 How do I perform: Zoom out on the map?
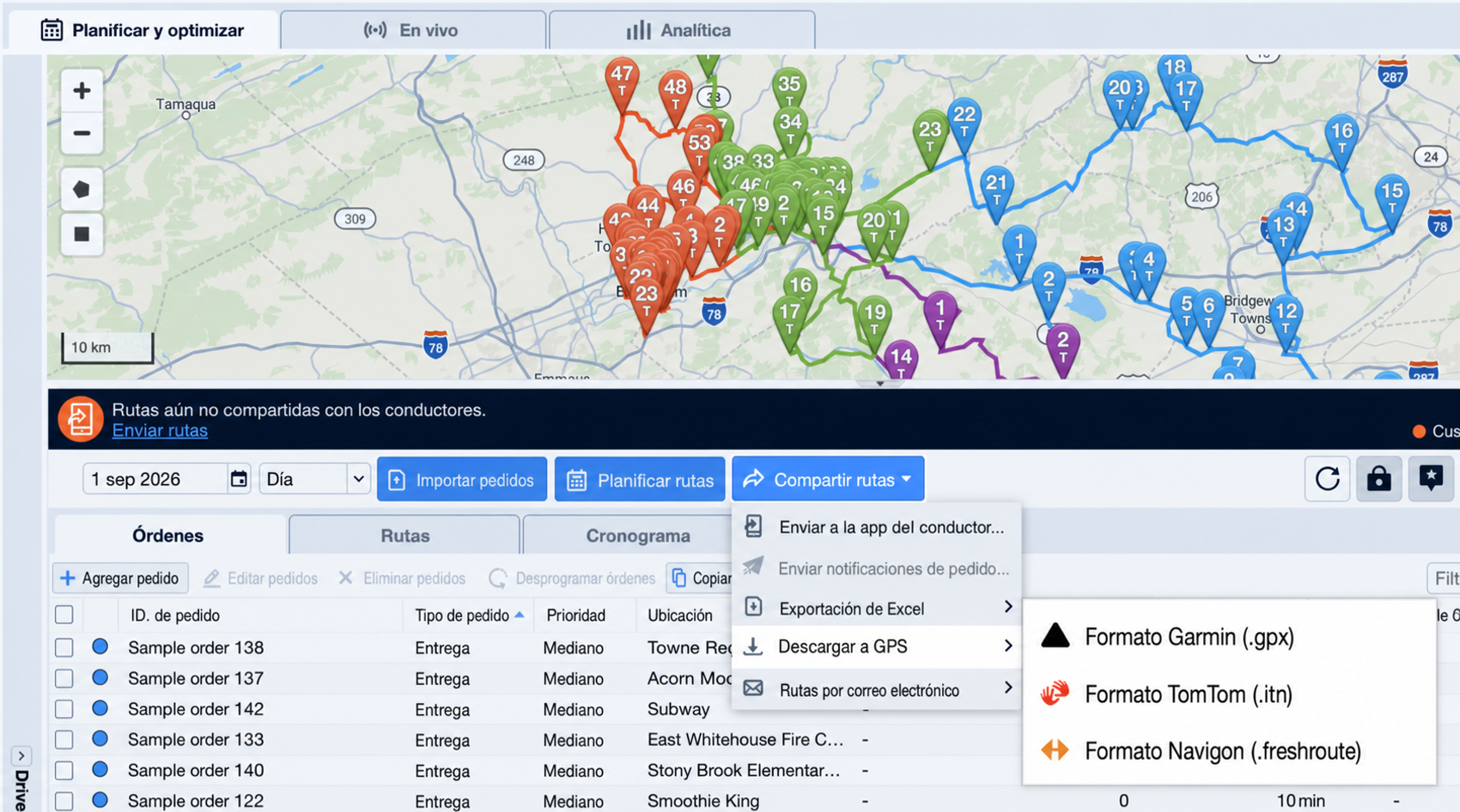click(82, 133)
